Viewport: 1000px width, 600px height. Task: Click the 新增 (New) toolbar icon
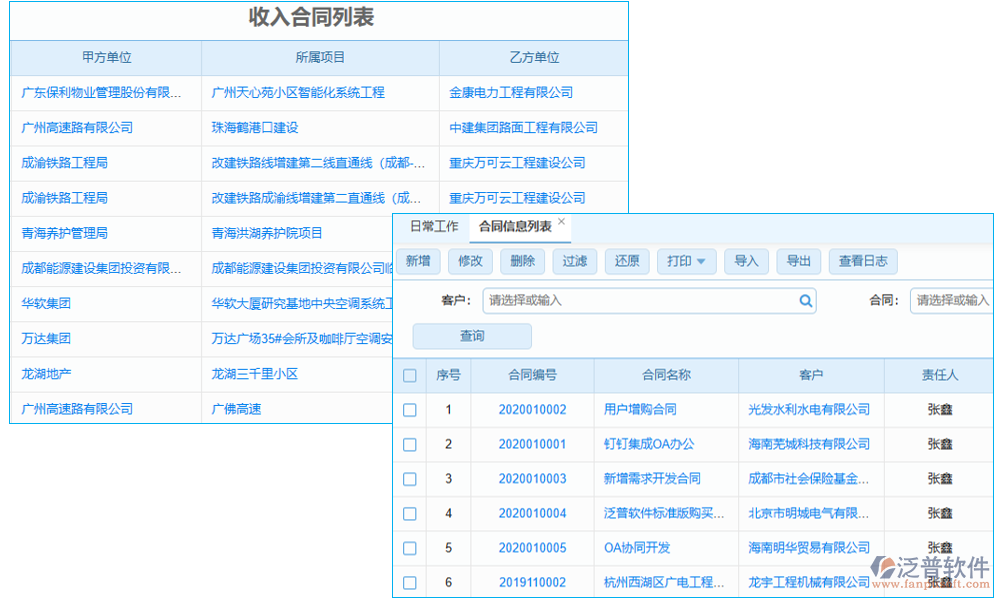(418, 261)
